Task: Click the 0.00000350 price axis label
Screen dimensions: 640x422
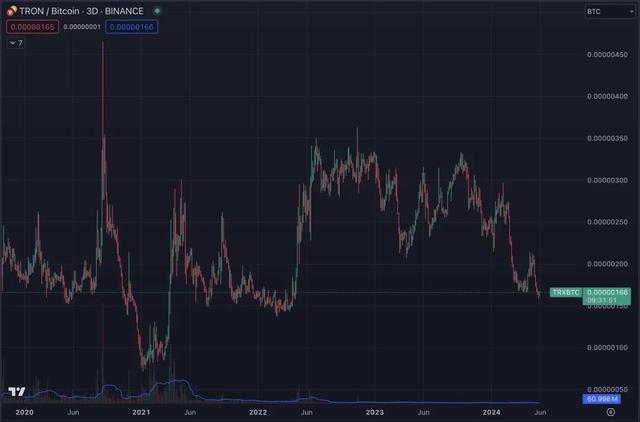Action: click(x=607, y=138)
